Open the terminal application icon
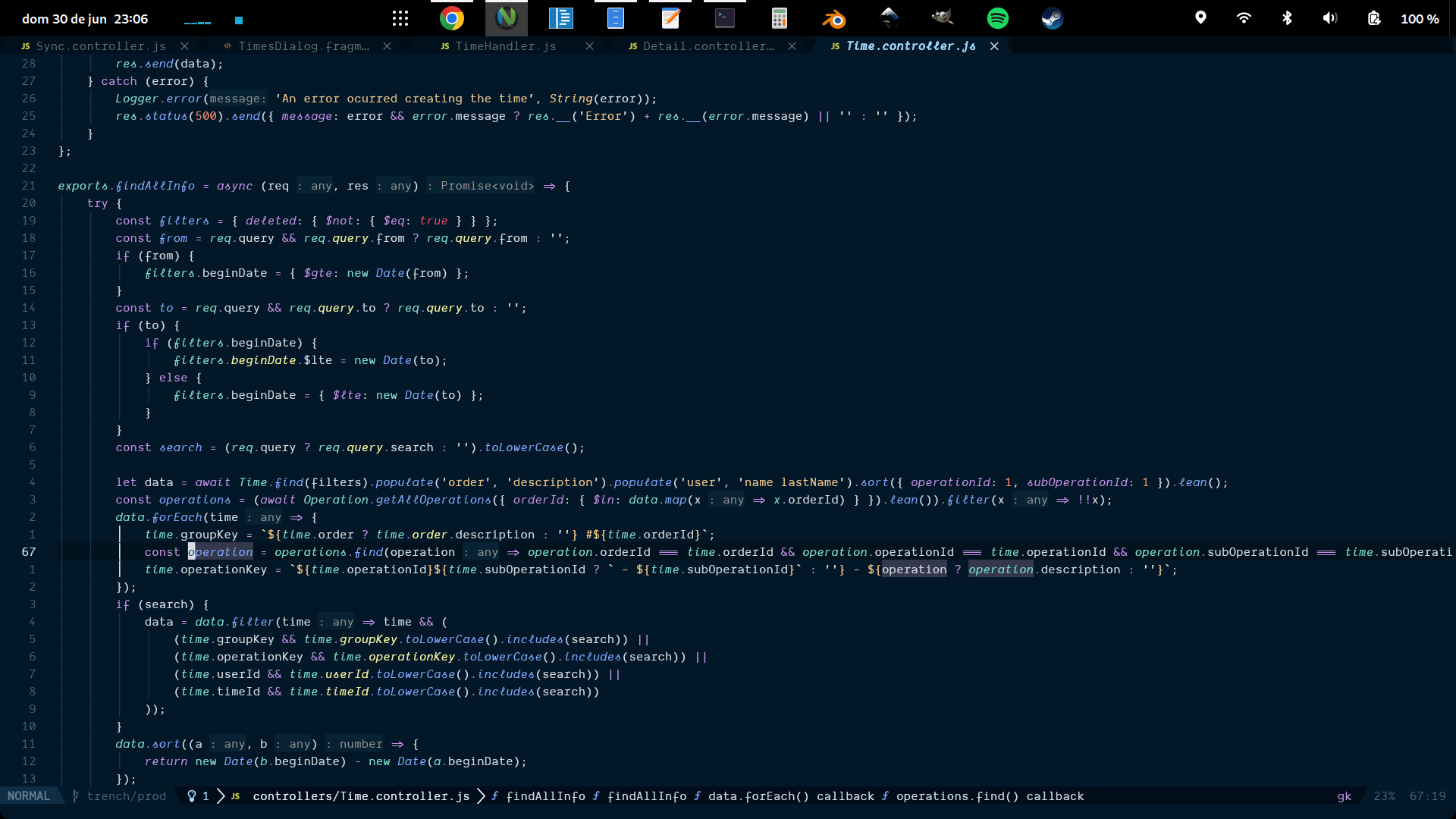 tap(725, 18)
